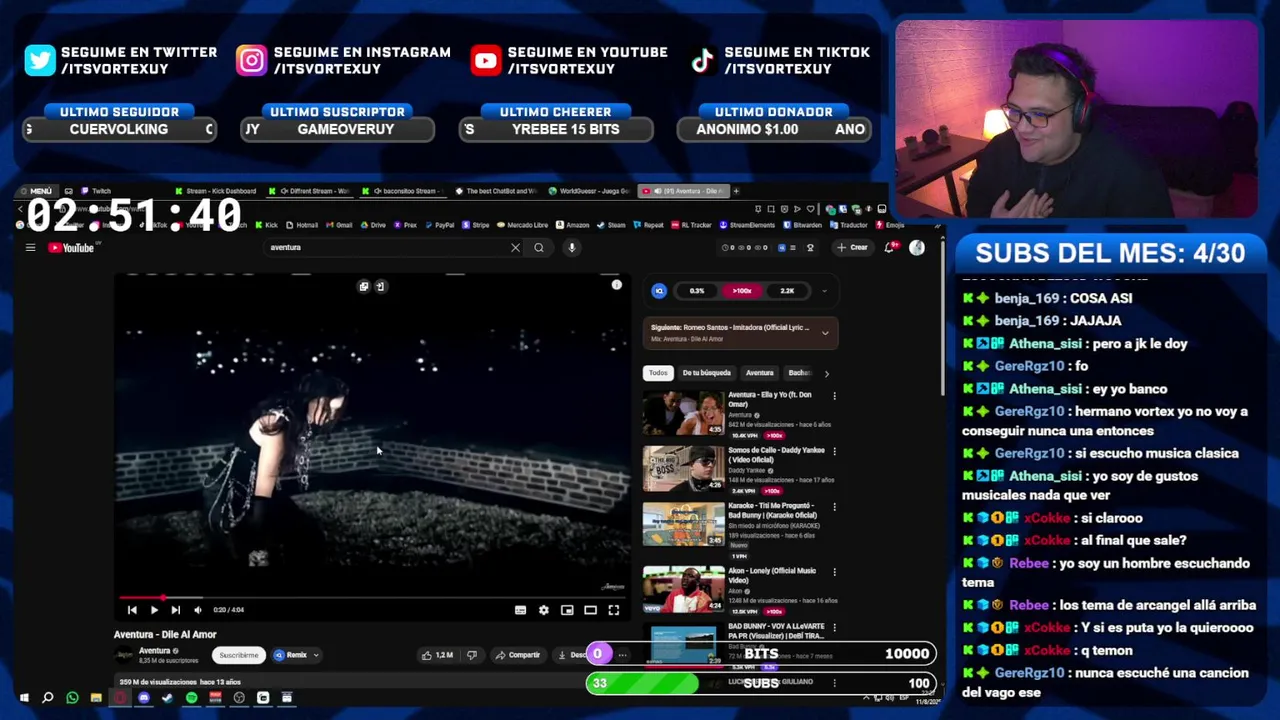Enter fullscreen in the player

[614, 610]
